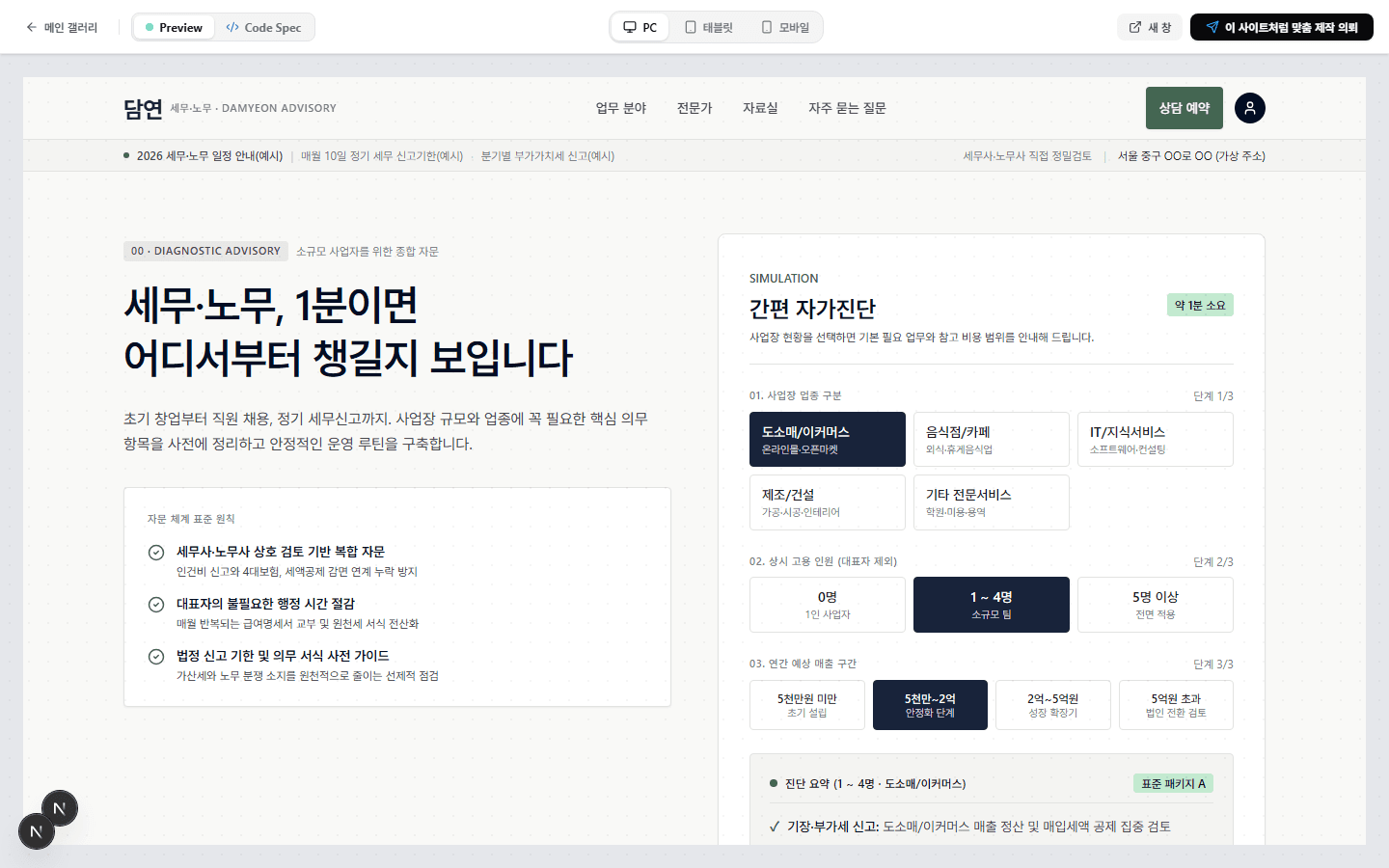Choose 1 ~ 4명 소규모 팀 option
The height and width of the screenshot is (868, 1389).
992,605
